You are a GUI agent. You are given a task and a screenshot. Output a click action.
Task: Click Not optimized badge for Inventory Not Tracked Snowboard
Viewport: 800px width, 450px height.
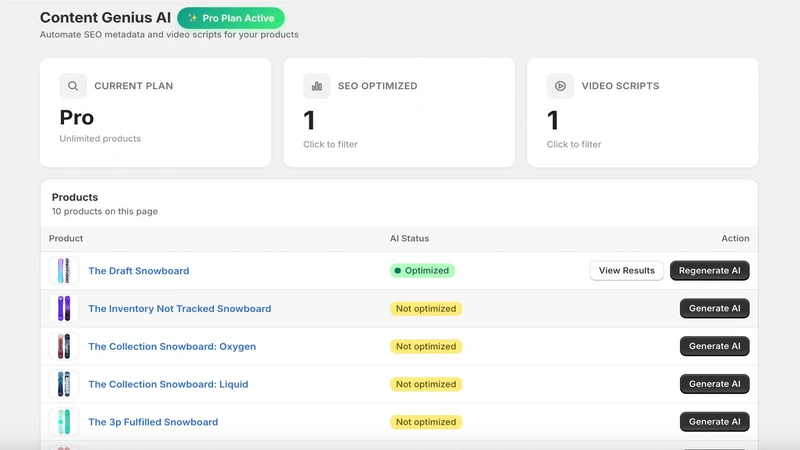(426, 308)
